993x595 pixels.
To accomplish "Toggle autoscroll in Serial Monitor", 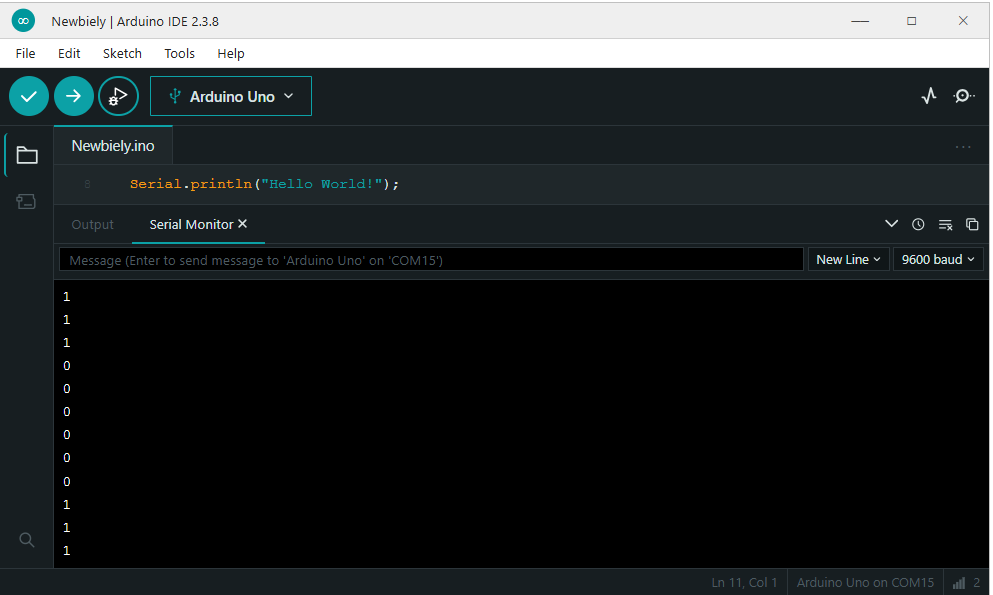I will click(891, 224).
